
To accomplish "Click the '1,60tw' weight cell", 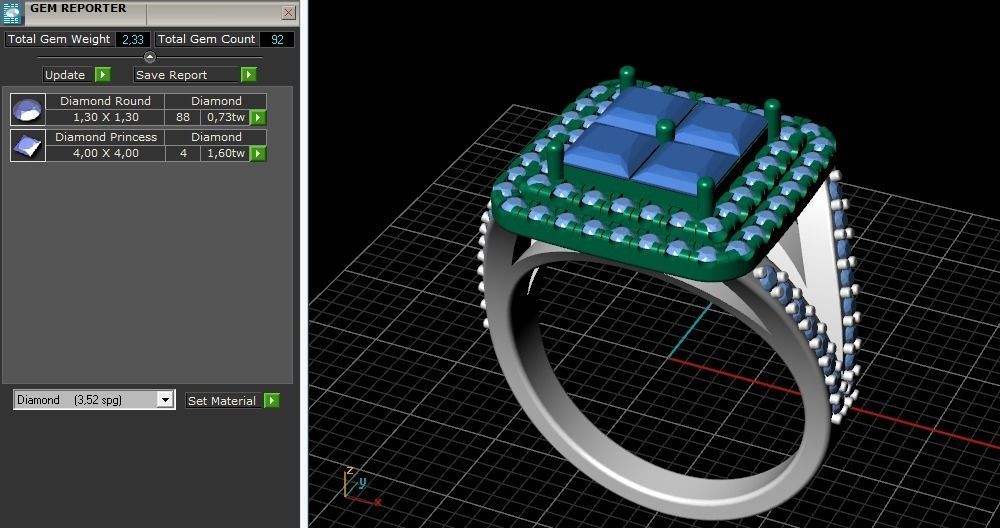I will click(x=225, y=154).
